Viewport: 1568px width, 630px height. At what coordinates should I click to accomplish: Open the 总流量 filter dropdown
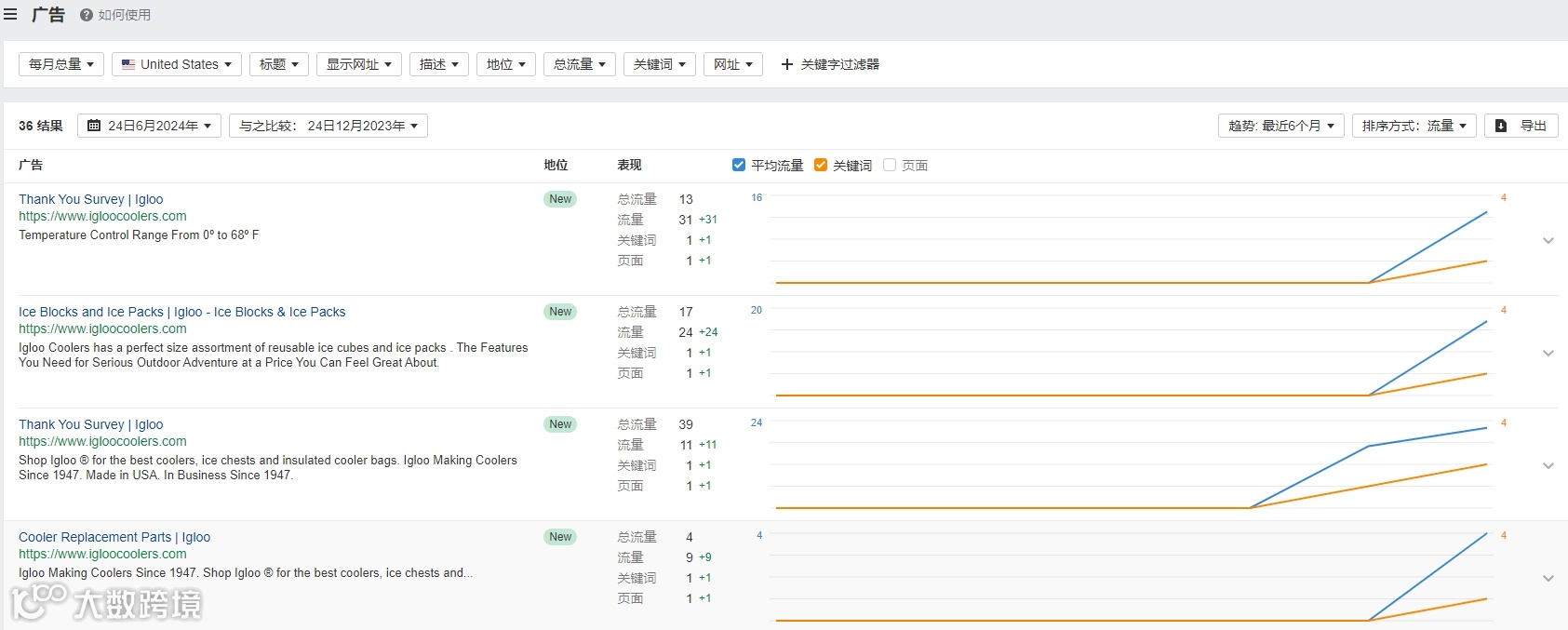(580, 64)
